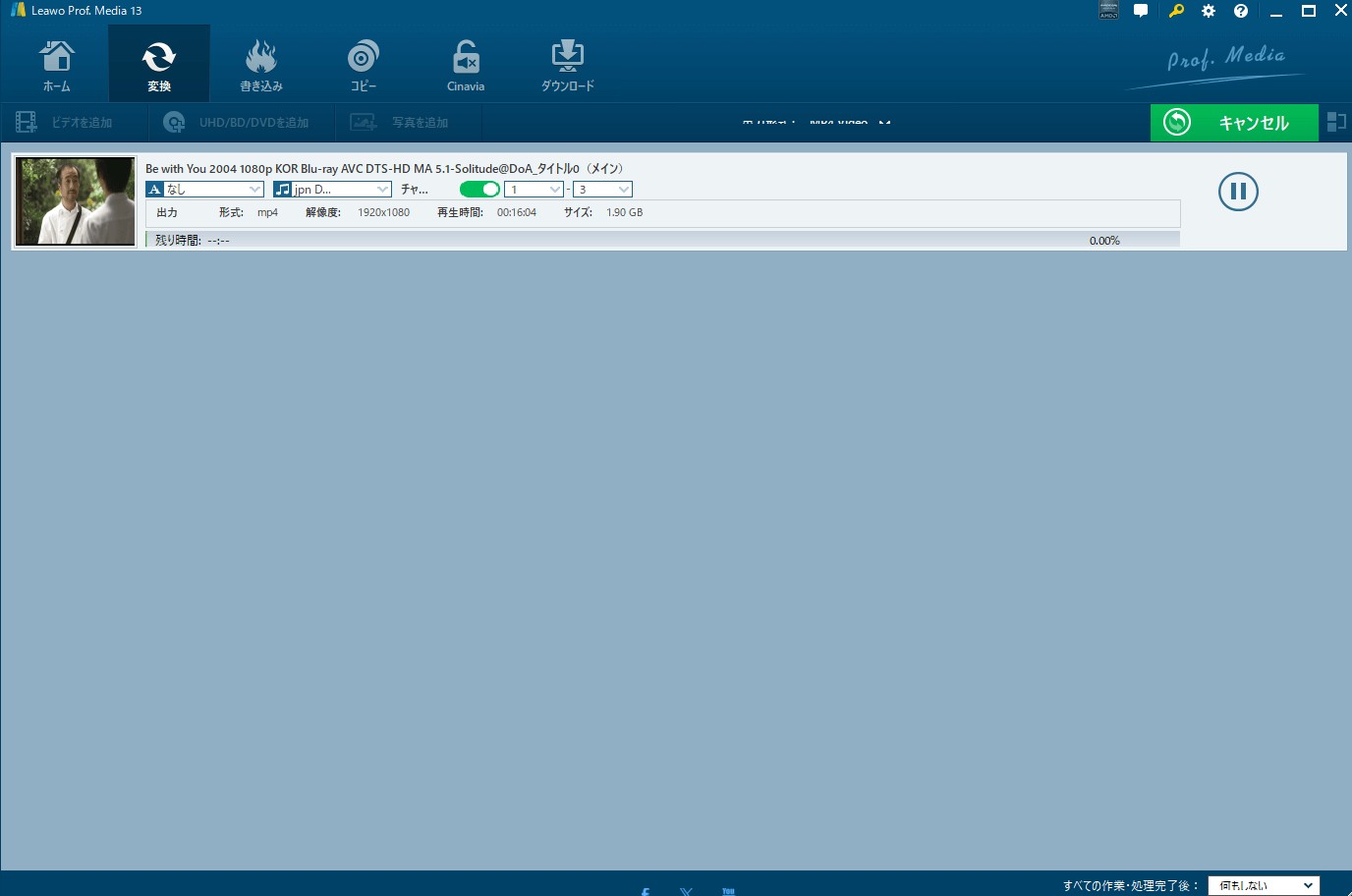The image size is (1352, 896).
Task: Open the start chapter dropdown showing 1
Action: [x=534, y=189]
